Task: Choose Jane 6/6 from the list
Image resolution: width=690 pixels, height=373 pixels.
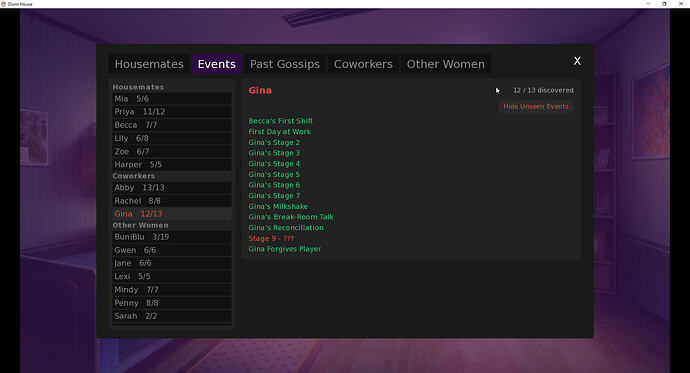Action: pos(172,263)
